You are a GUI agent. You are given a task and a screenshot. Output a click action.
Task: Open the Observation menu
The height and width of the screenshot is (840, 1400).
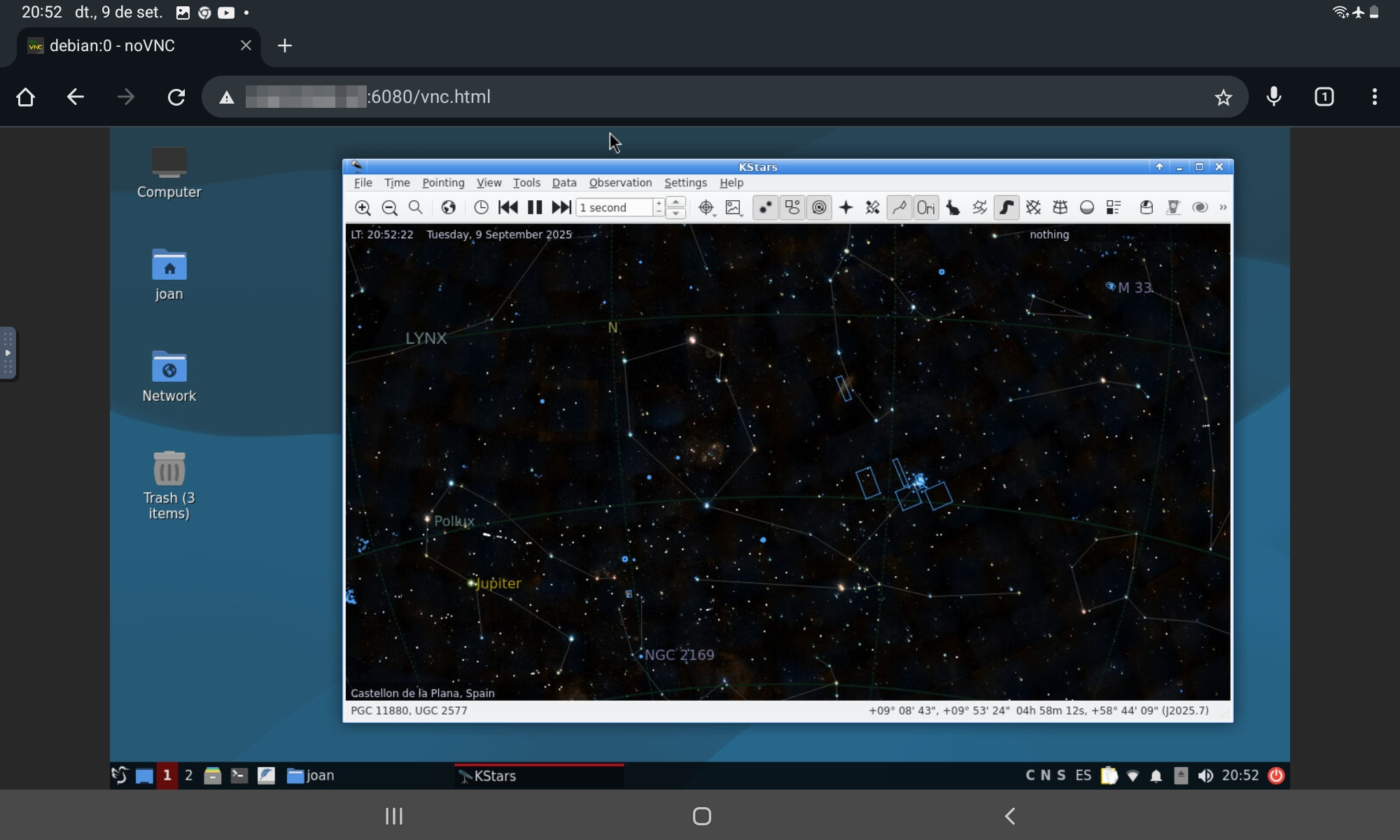(x=620, y=183)
